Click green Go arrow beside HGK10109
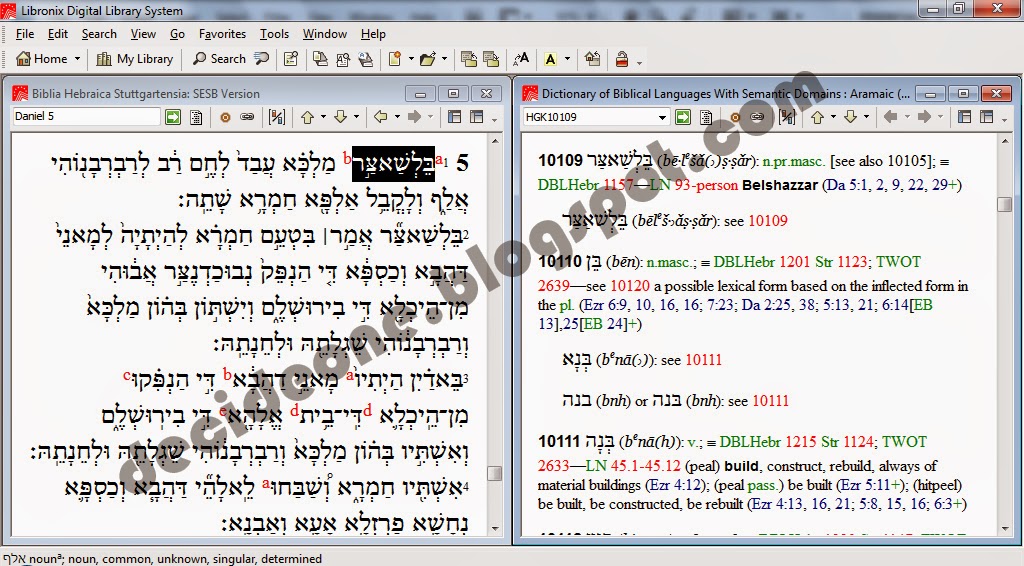The image size is (1024, 566). [682, 117]
